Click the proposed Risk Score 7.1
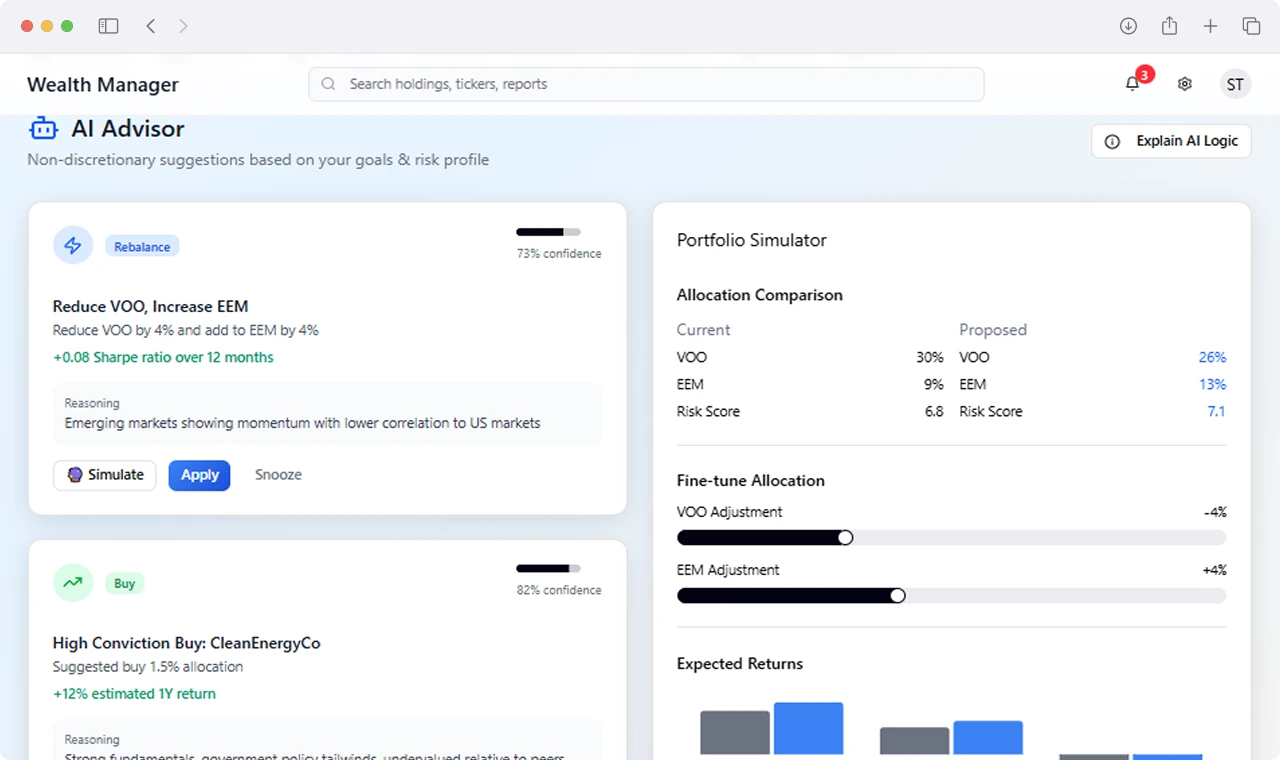 click(1216, 411)
